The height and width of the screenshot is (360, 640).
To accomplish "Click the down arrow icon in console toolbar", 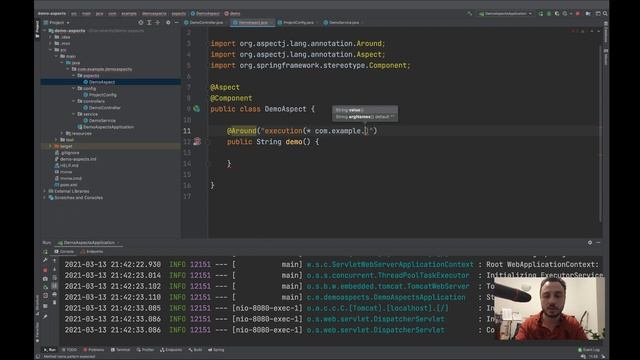I will pos(55,270).
